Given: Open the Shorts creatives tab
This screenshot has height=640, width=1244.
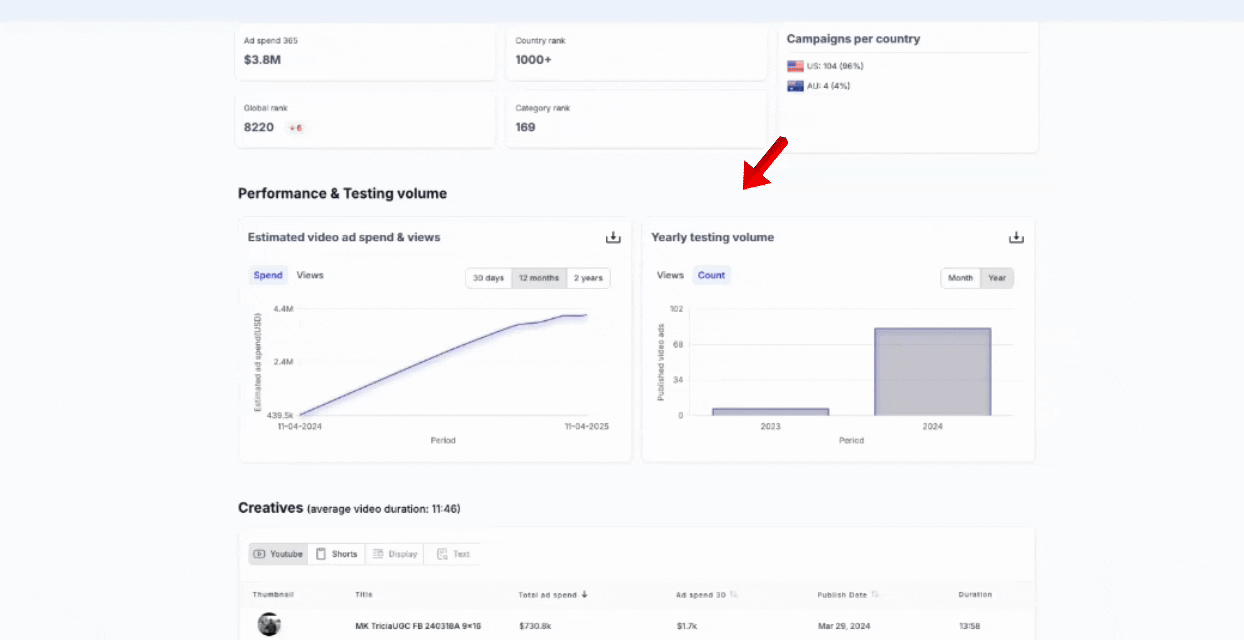Looking at the screenshot, I should click(335, 554).
